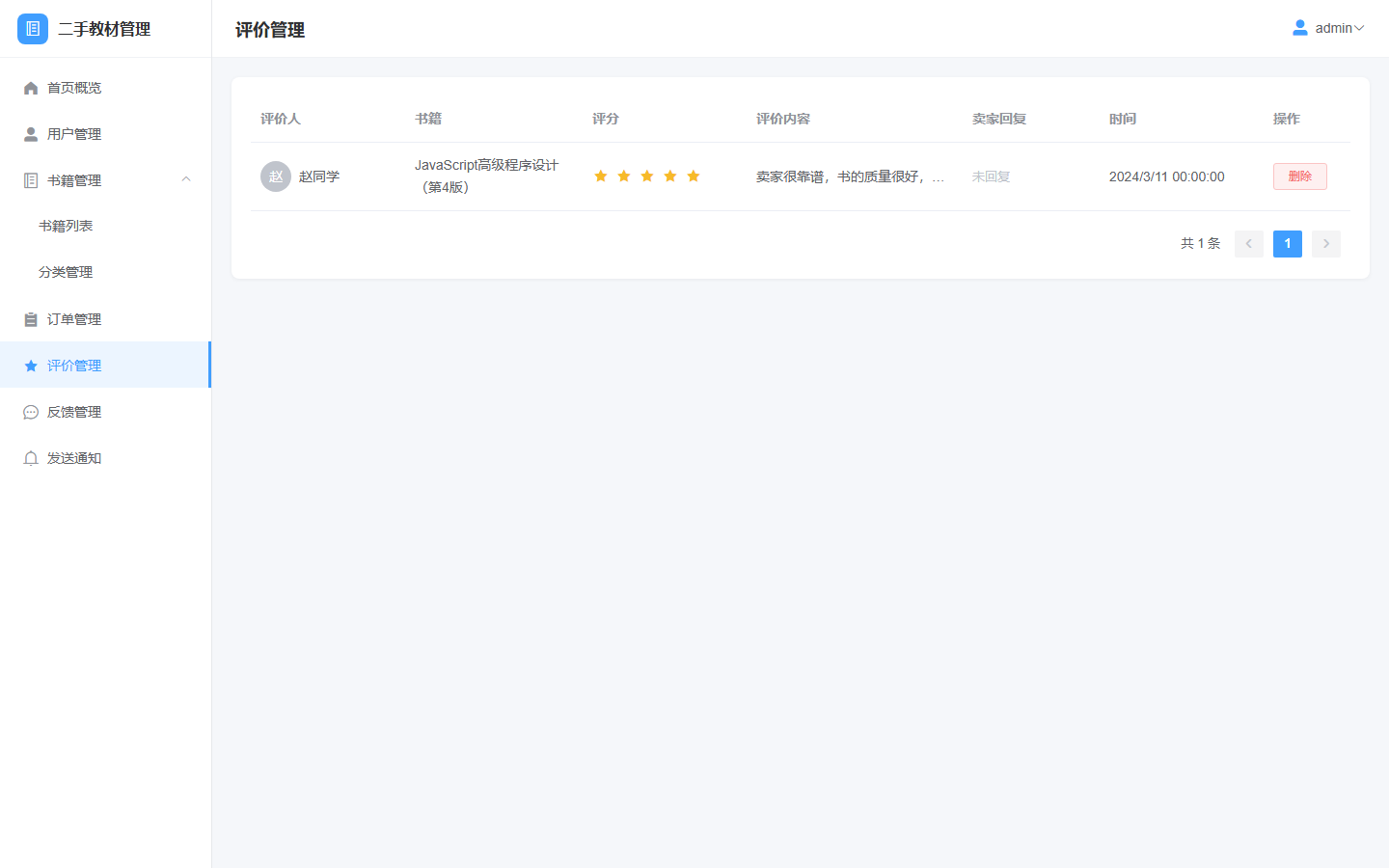The height and width of the screenshot is (868, 1389).
Task: Open the admin dropdown arrow
Action: tap(1359, 28)
